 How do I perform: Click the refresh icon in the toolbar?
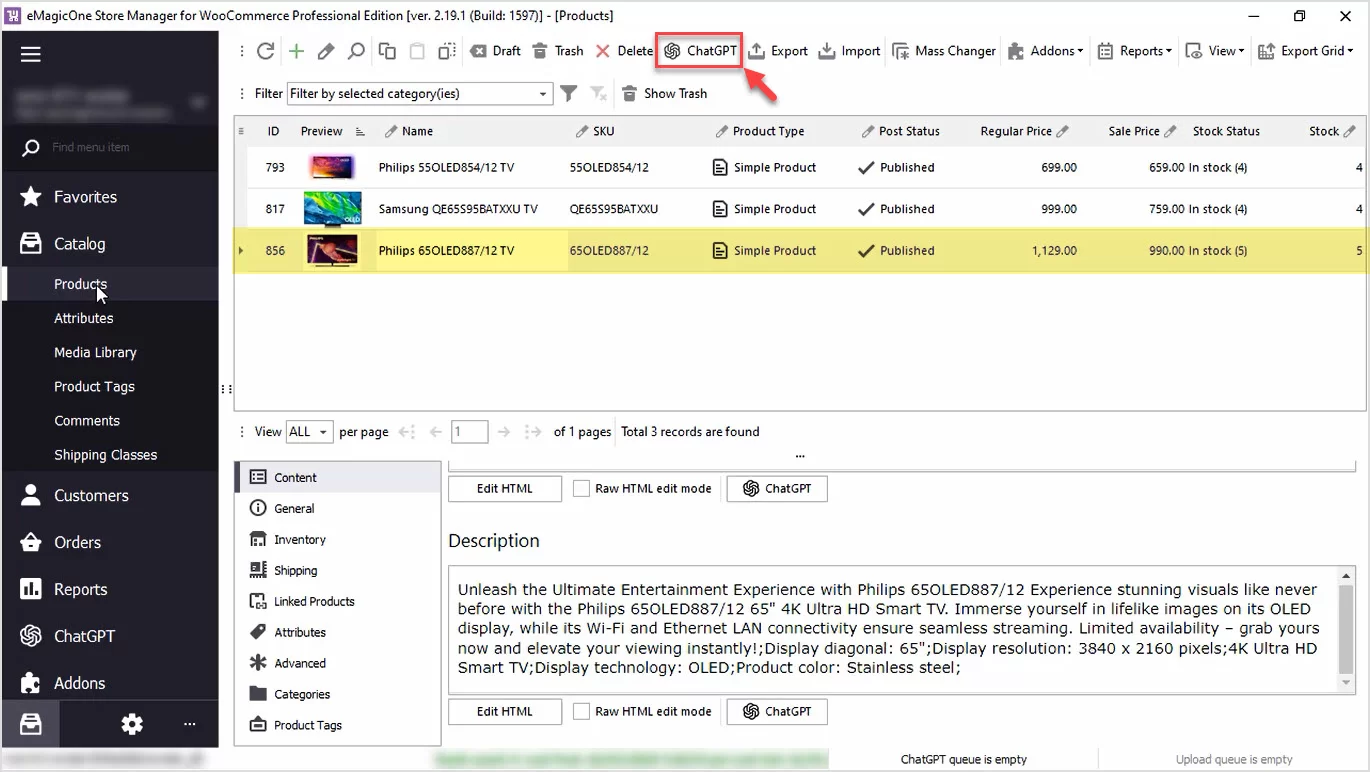click(x=265, y=51)
